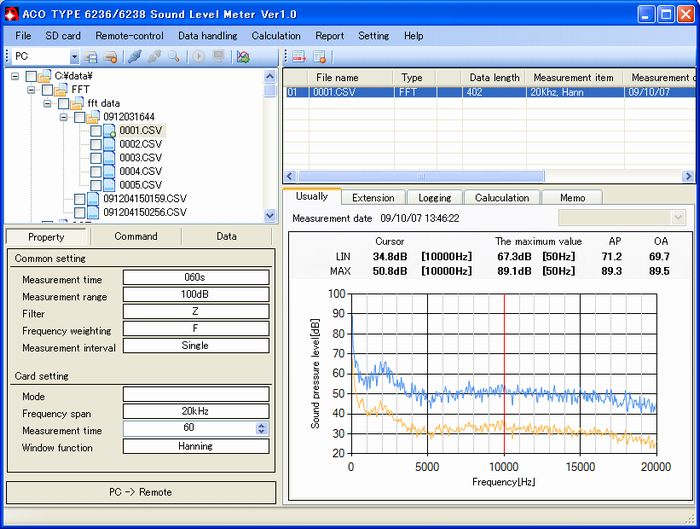Open the Command tab in the settings panel
700x529 pixels.
click(136, 237)
